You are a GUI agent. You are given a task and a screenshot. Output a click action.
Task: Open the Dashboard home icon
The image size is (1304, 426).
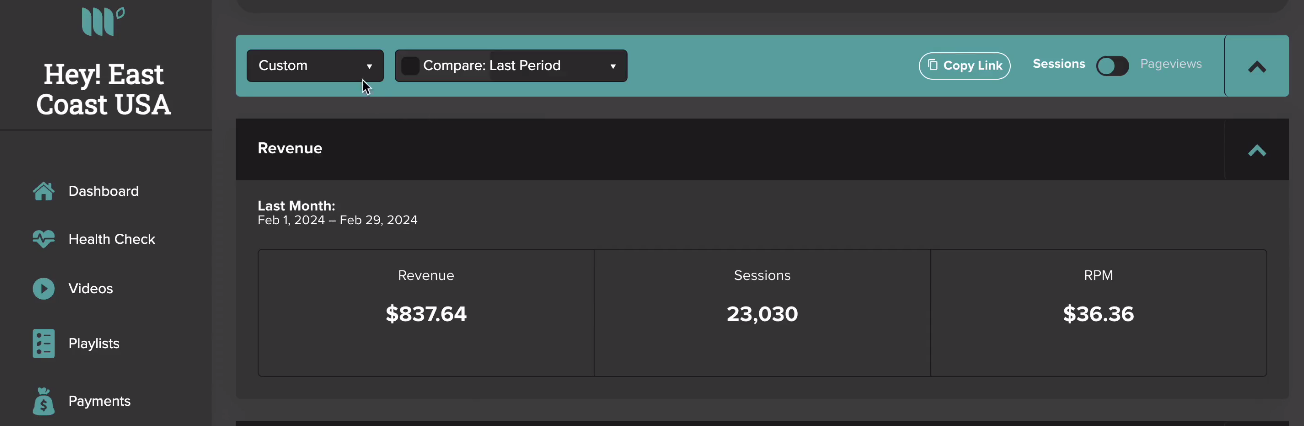(x=43, y=191)
